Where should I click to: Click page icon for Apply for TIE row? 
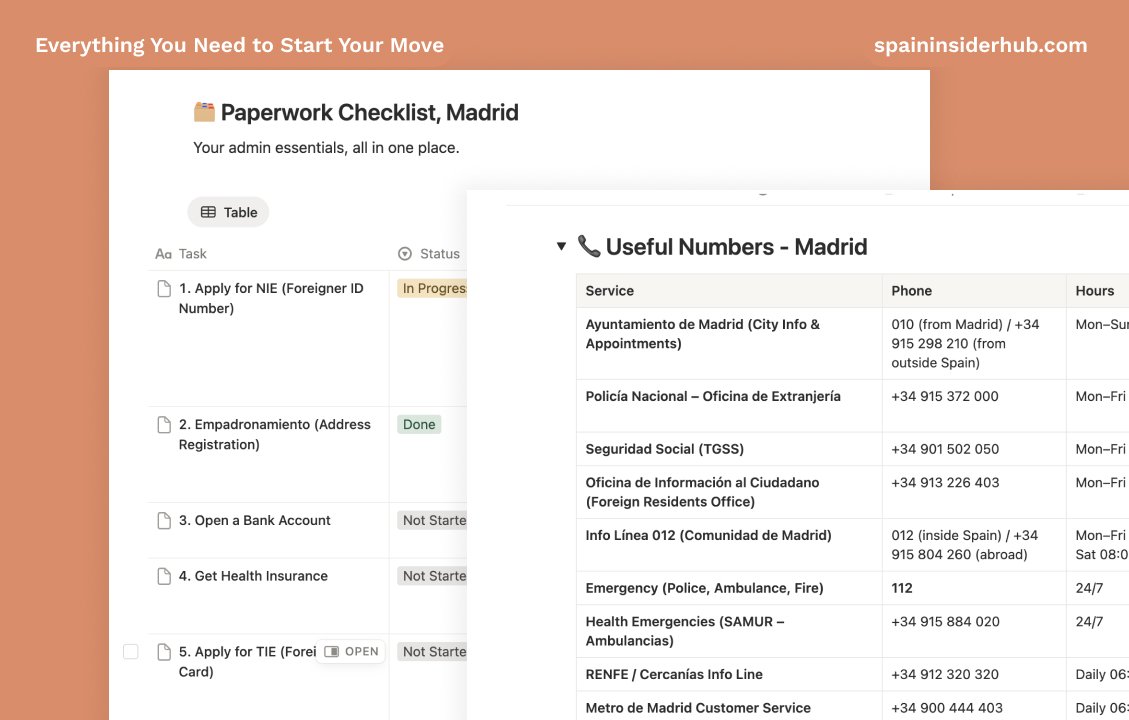164,652
